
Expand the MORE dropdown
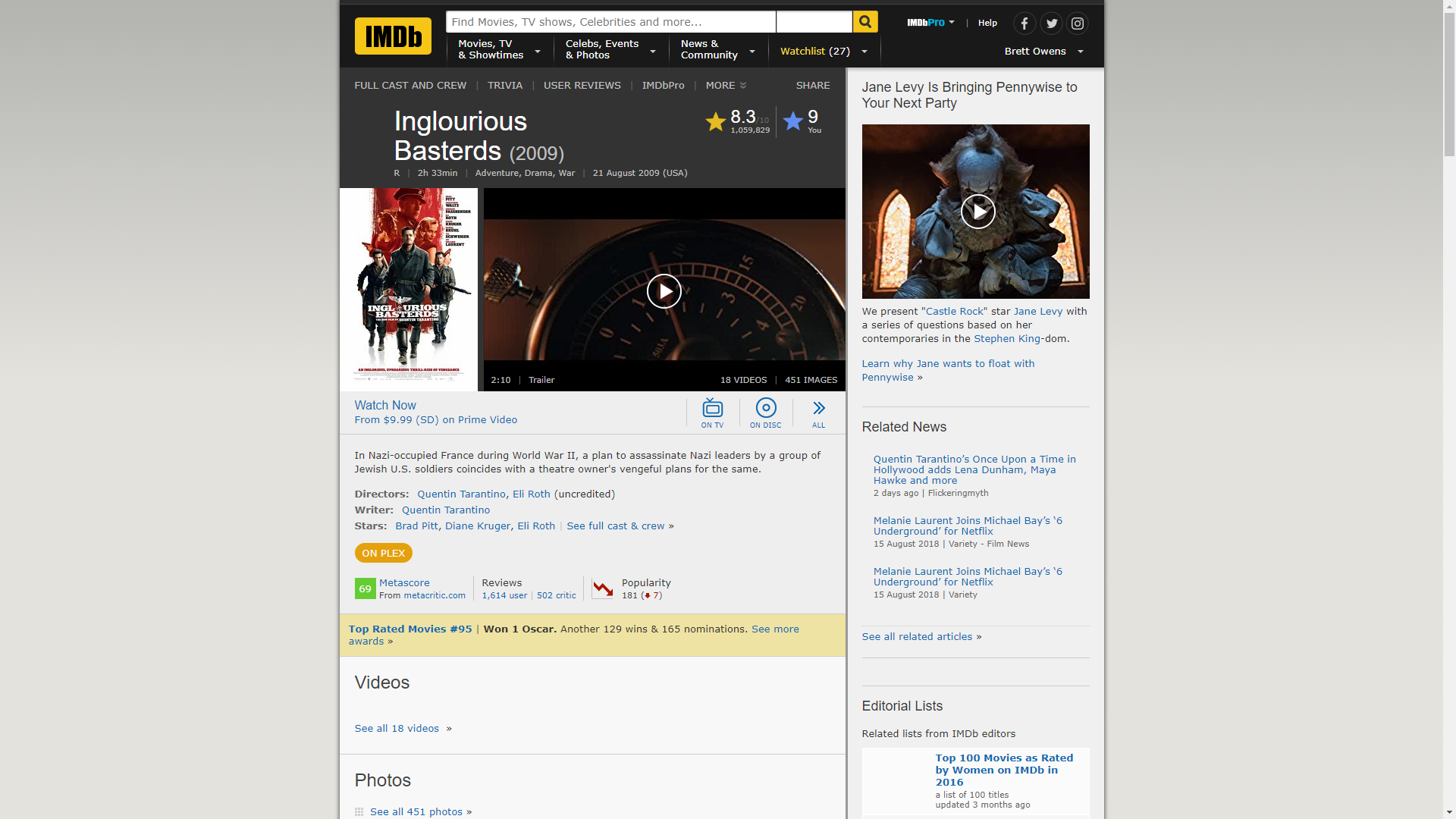[726, 86]
